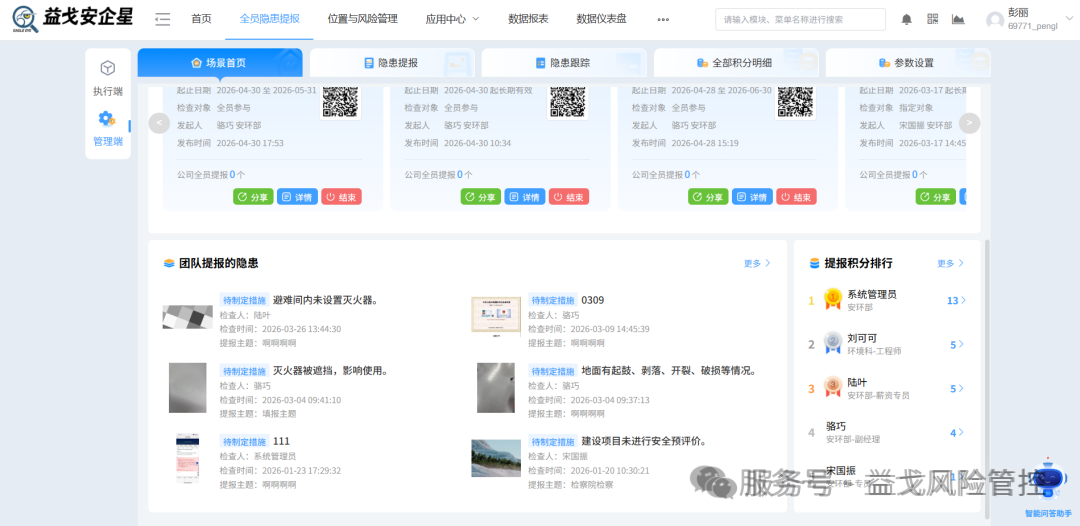Open 数据报表 menu
Image resolution: width=1080 pixels, height=526 pixels.
click(x=528, y=19)
